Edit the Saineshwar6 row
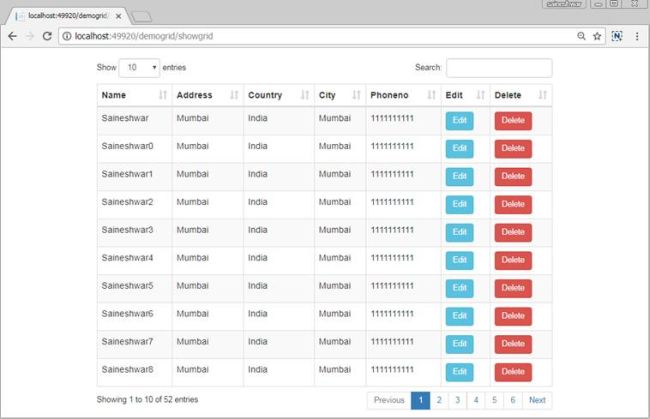This screenshot has width=650, height=419. [x=459, y=316]
